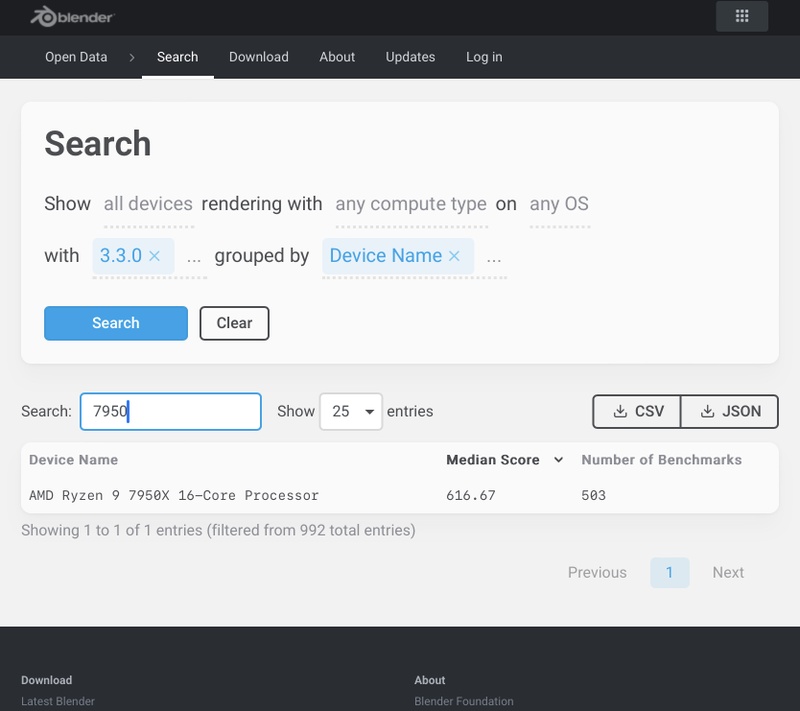
Task: Open the About page
Action: (337, 57)
